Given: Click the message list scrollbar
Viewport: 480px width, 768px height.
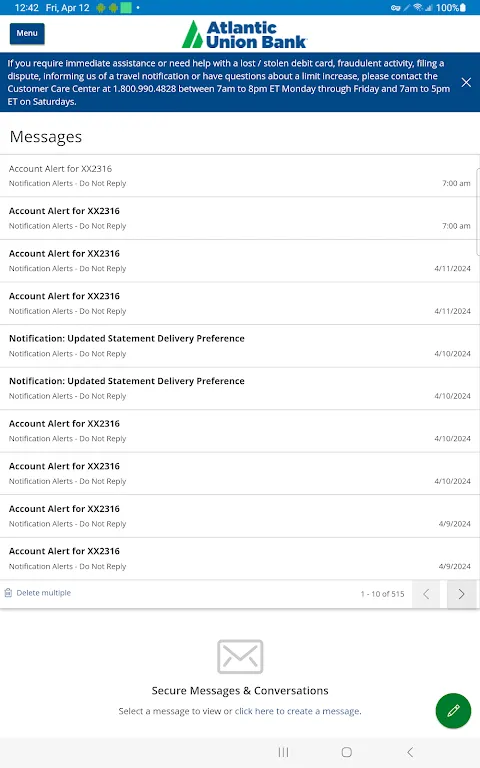Looking at the screenshot, I should pos(478,212).
